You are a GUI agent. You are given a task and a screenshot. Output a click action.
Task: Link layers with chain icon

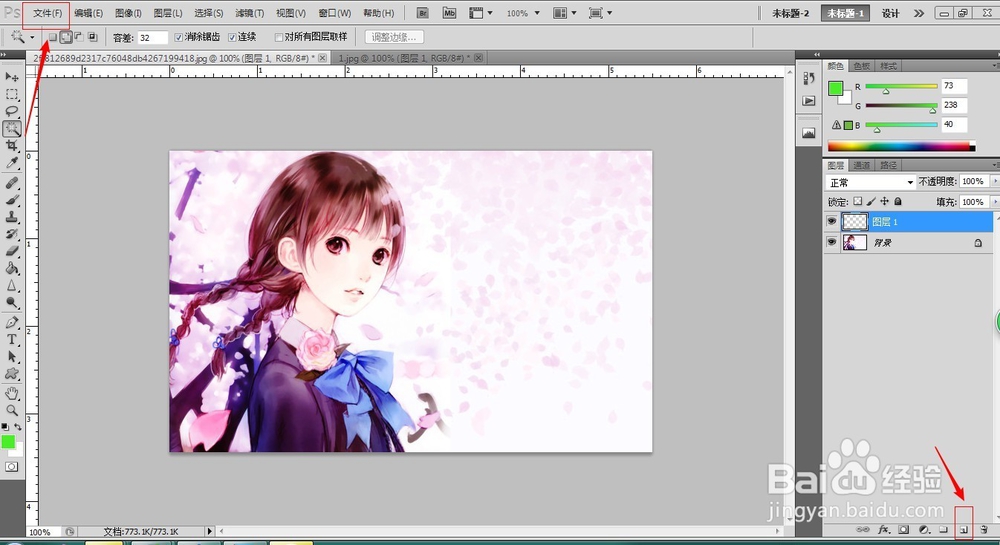coord(863,530)
